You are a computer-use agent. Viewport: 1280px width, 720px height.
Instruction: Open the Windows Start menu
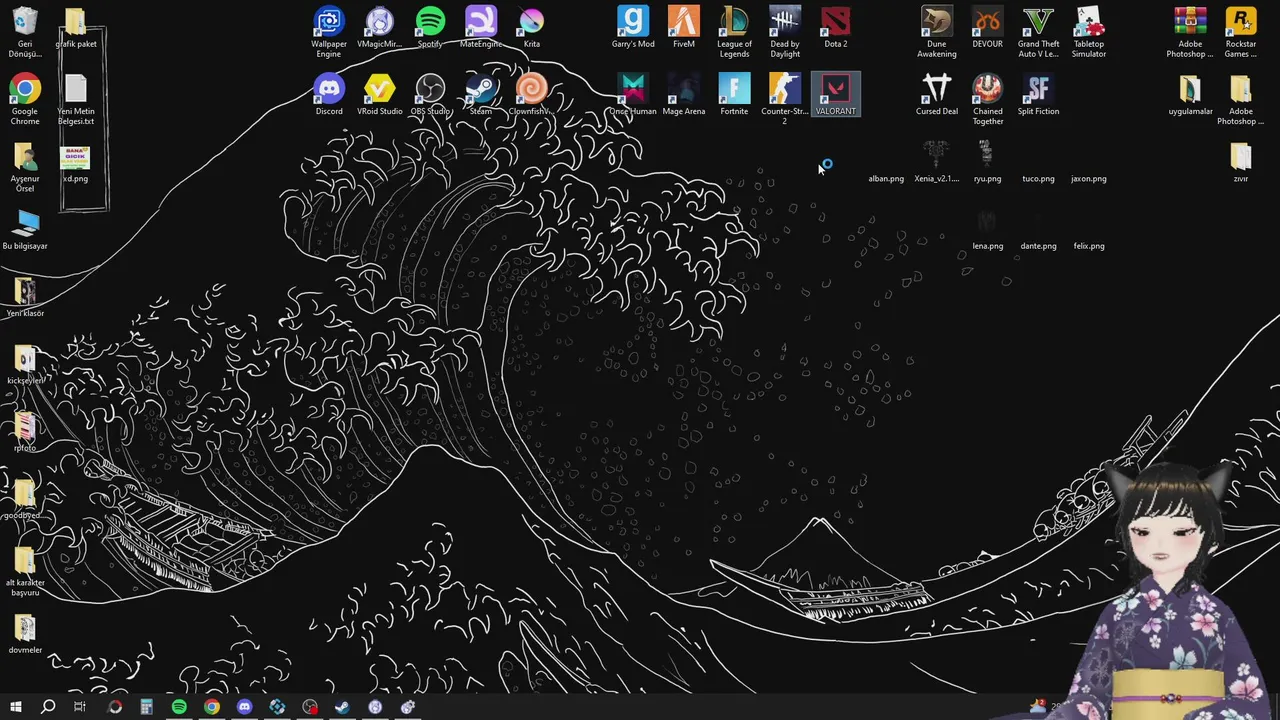tap(15, 707)
